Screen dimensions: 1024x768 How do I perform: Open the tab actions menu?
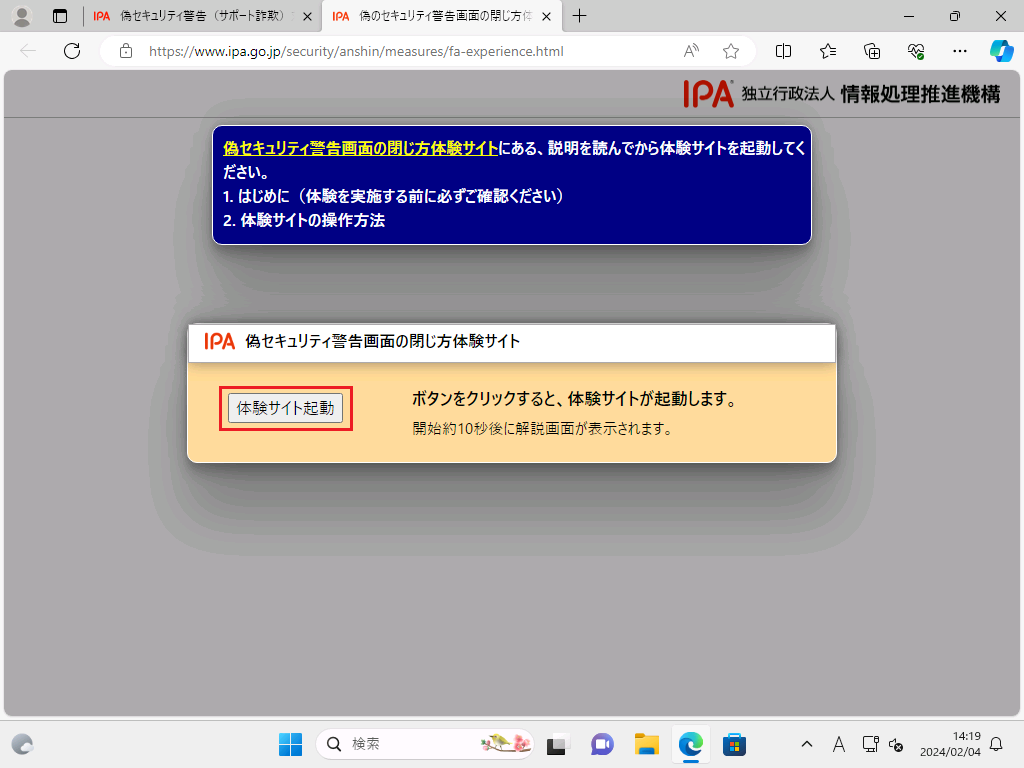pos(60,16)
